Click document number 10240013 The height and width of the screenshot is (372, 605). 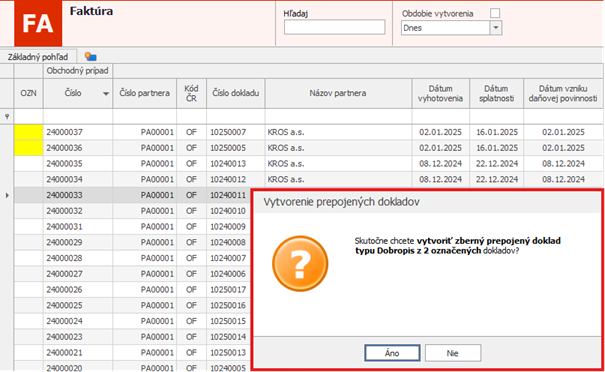click(228, 164)
